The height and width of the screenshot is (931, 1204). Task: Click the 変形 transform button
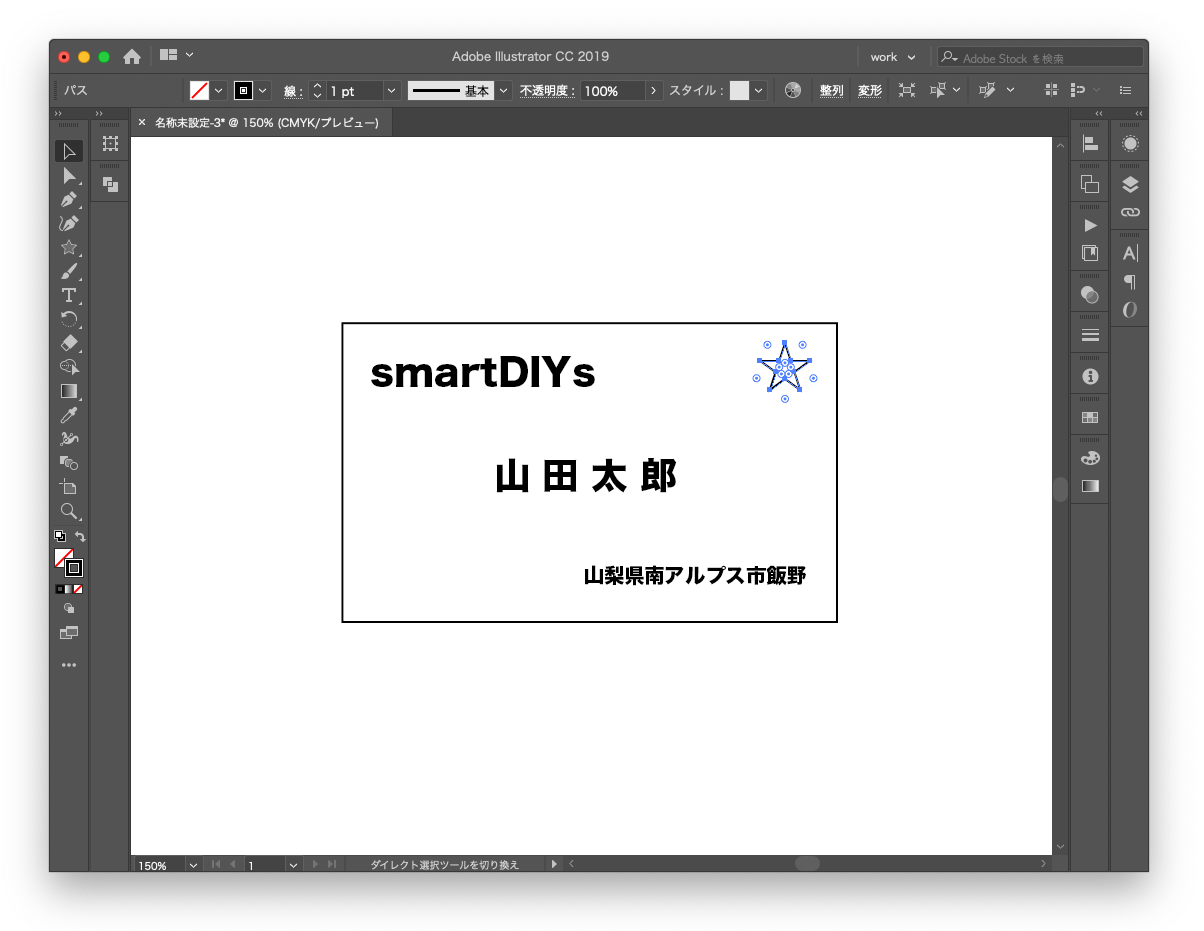[869, 91]
